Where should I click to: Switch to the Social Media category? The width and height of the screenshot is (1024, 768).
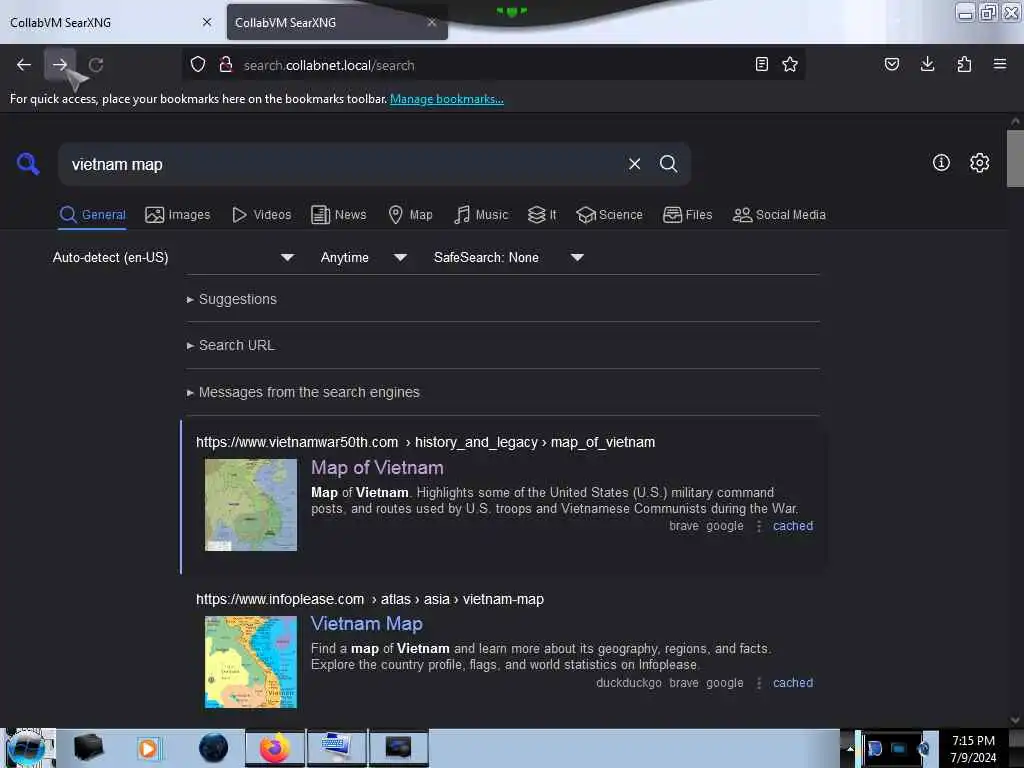click(x=779, y=215)
